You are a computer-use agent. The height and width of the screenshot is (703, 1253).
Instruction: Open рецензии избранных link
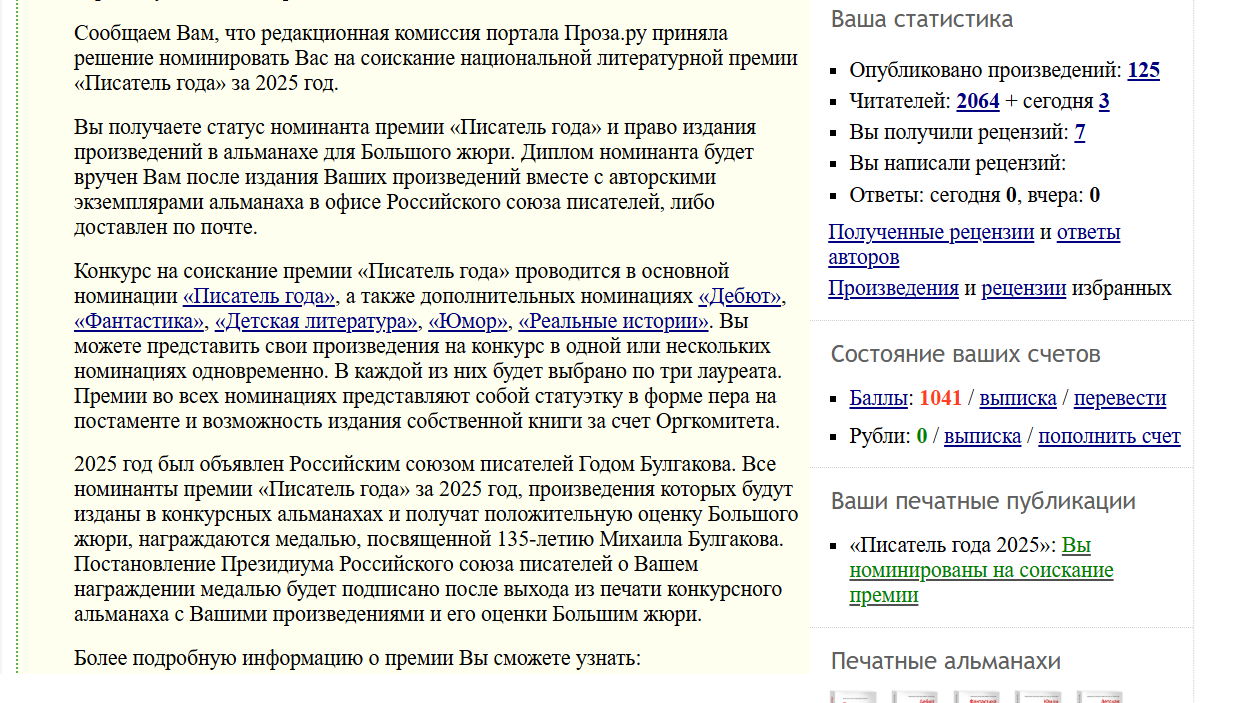[x=1023, y=288]
